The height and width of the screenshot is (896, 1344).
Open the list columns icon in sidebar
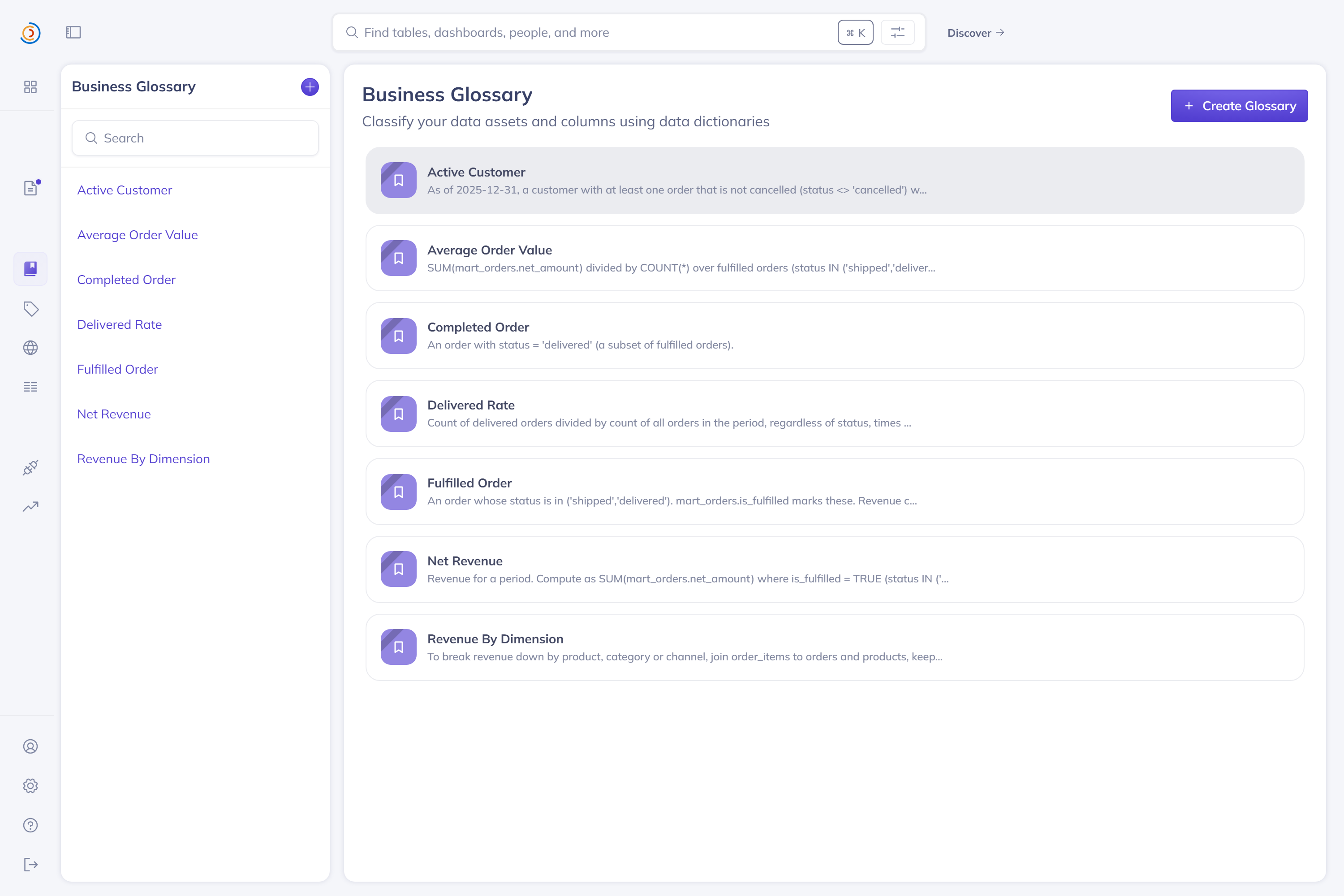click(30, 387)
